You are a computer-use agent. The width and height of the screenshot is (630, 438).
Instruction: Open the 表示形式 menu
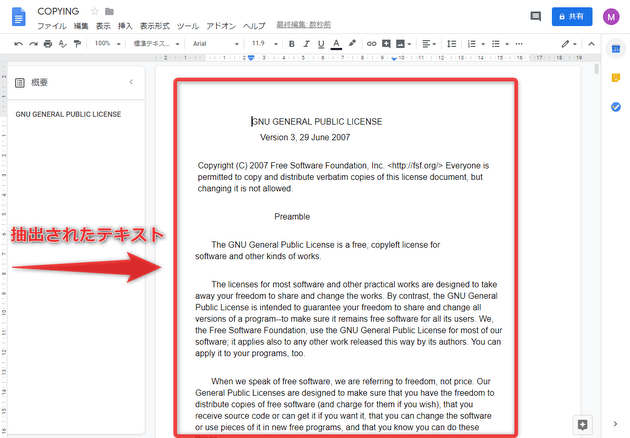(155, 26)
